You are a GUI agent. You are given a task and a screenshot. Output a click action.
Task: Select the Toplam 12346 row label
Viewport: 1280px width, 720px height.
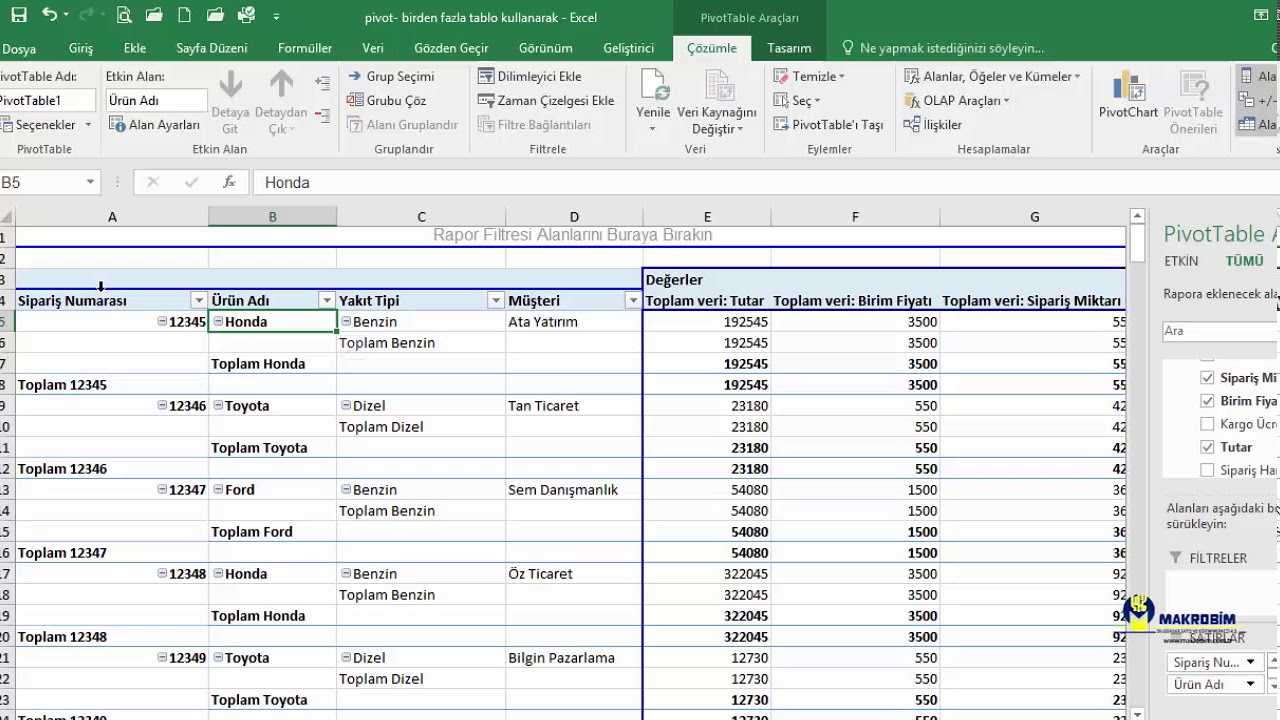(62, 469)
